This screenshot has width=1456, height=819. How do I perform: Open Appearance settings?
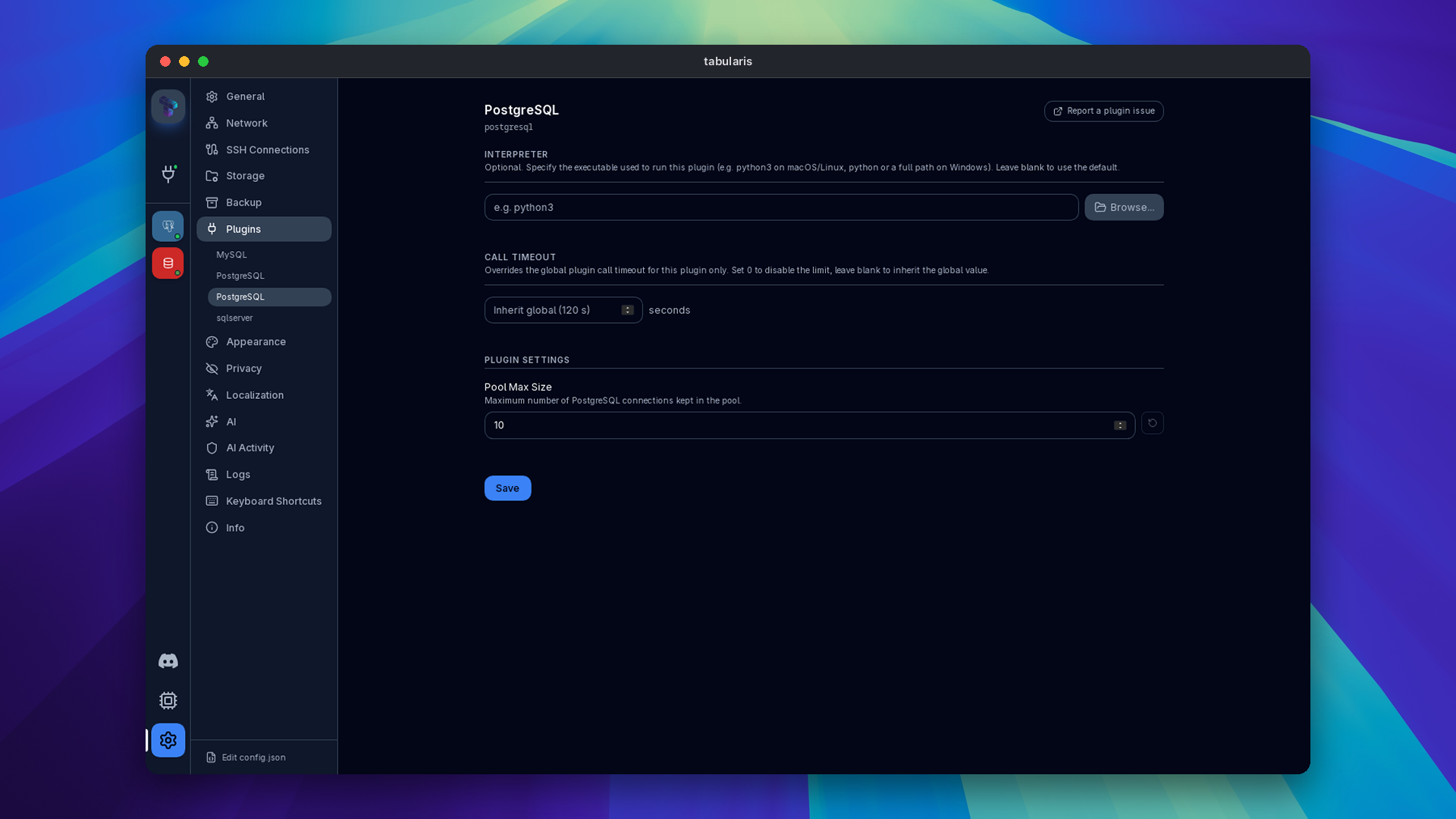click(x=264, y=342)
